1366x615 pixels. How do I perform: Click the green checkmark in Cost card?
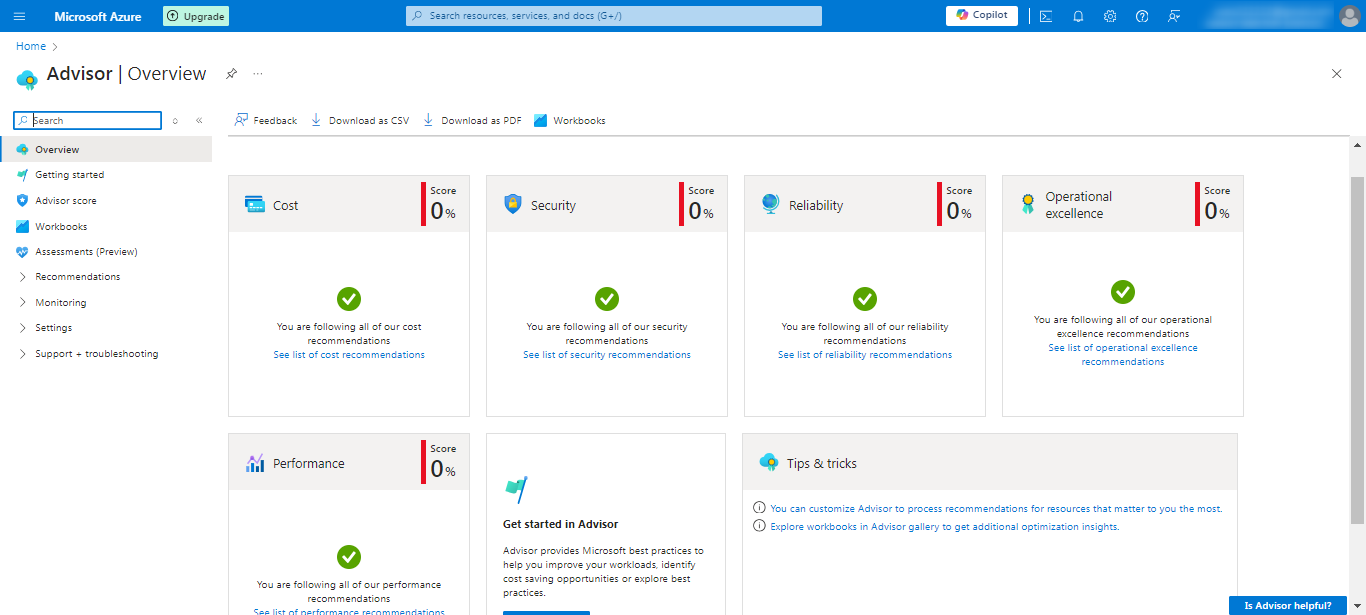point(349,299)
